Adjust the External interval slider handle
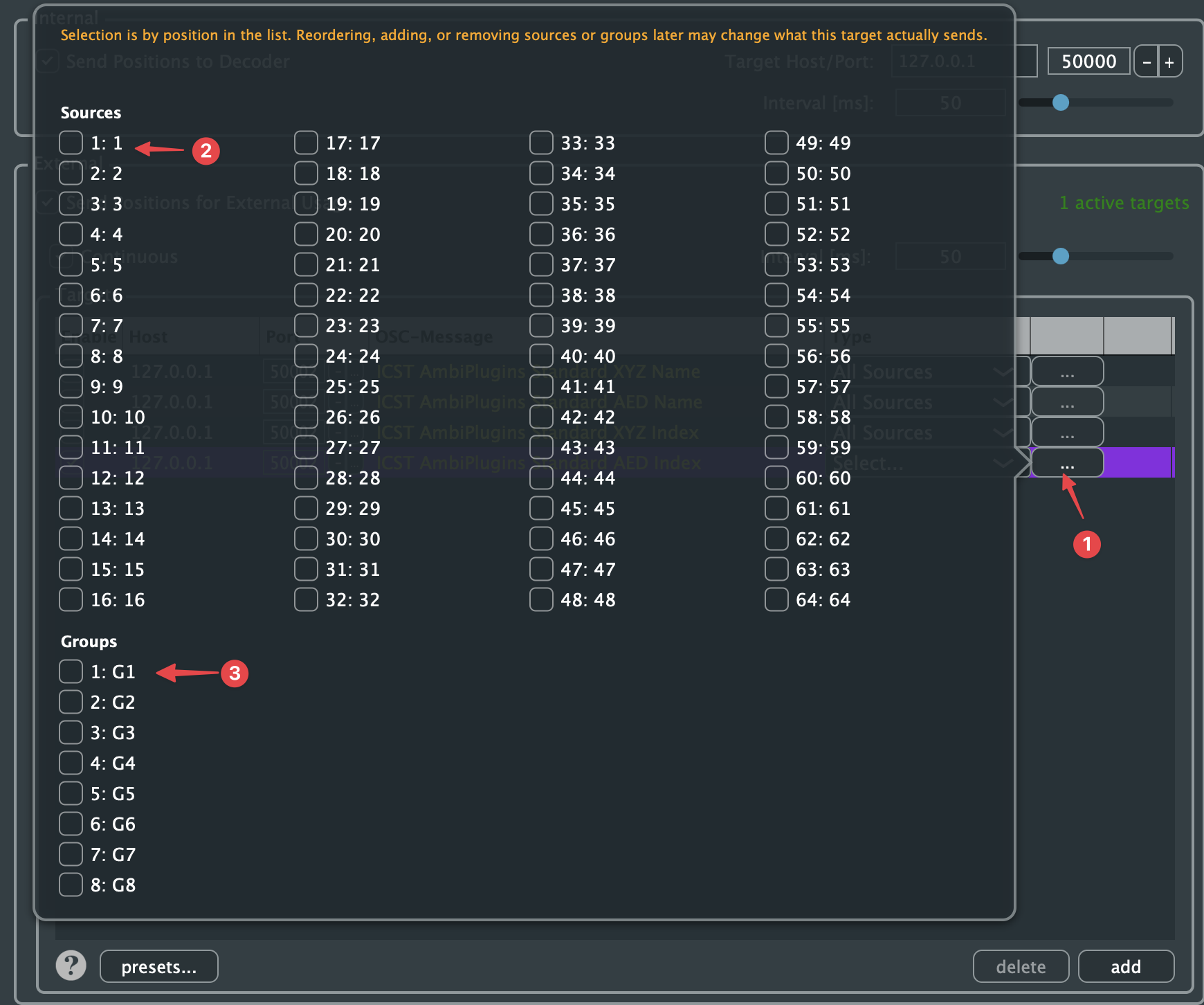This screenshot has width=1204, height=1005. point(1061,256)
